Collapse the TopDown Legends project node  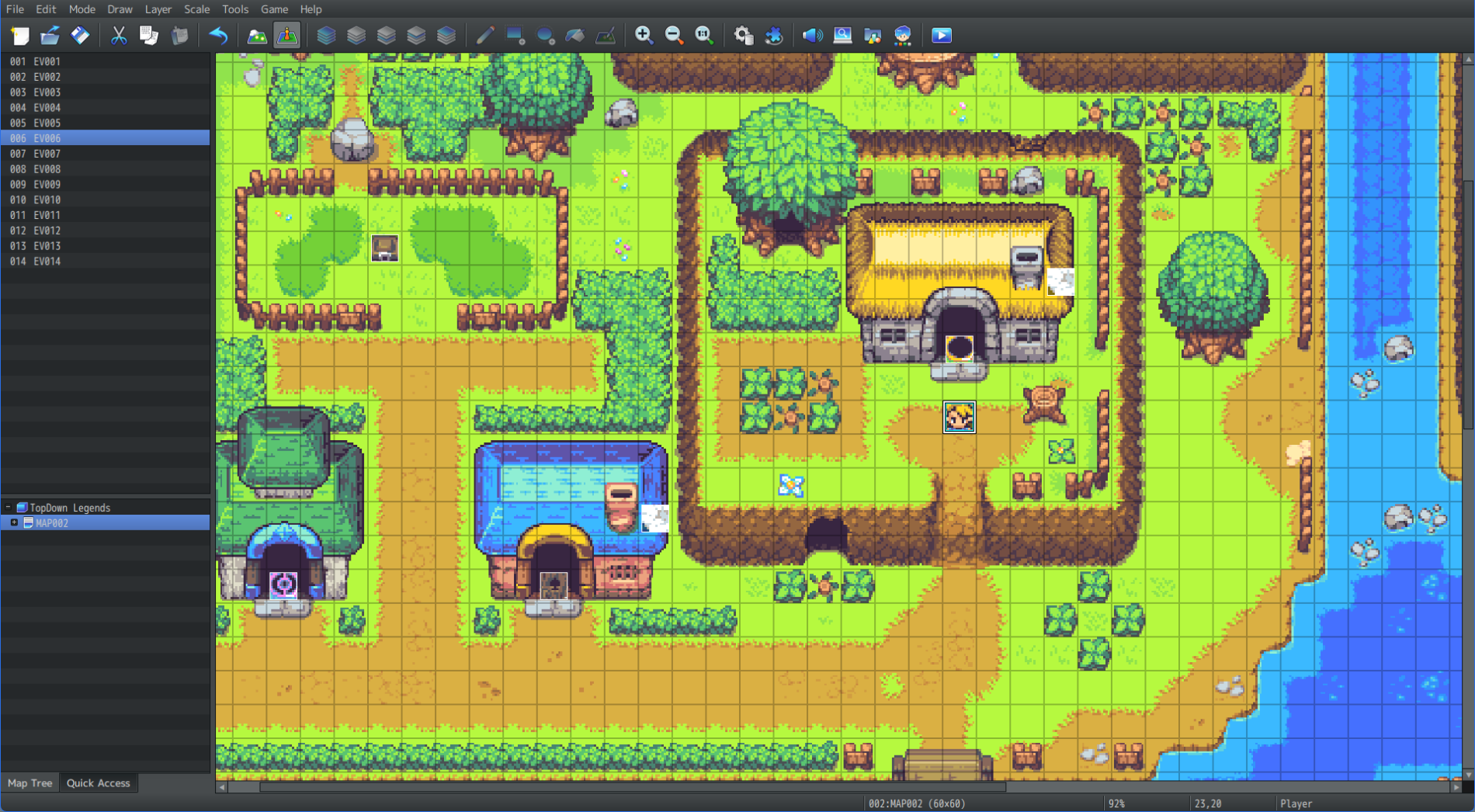click(9, 507)
